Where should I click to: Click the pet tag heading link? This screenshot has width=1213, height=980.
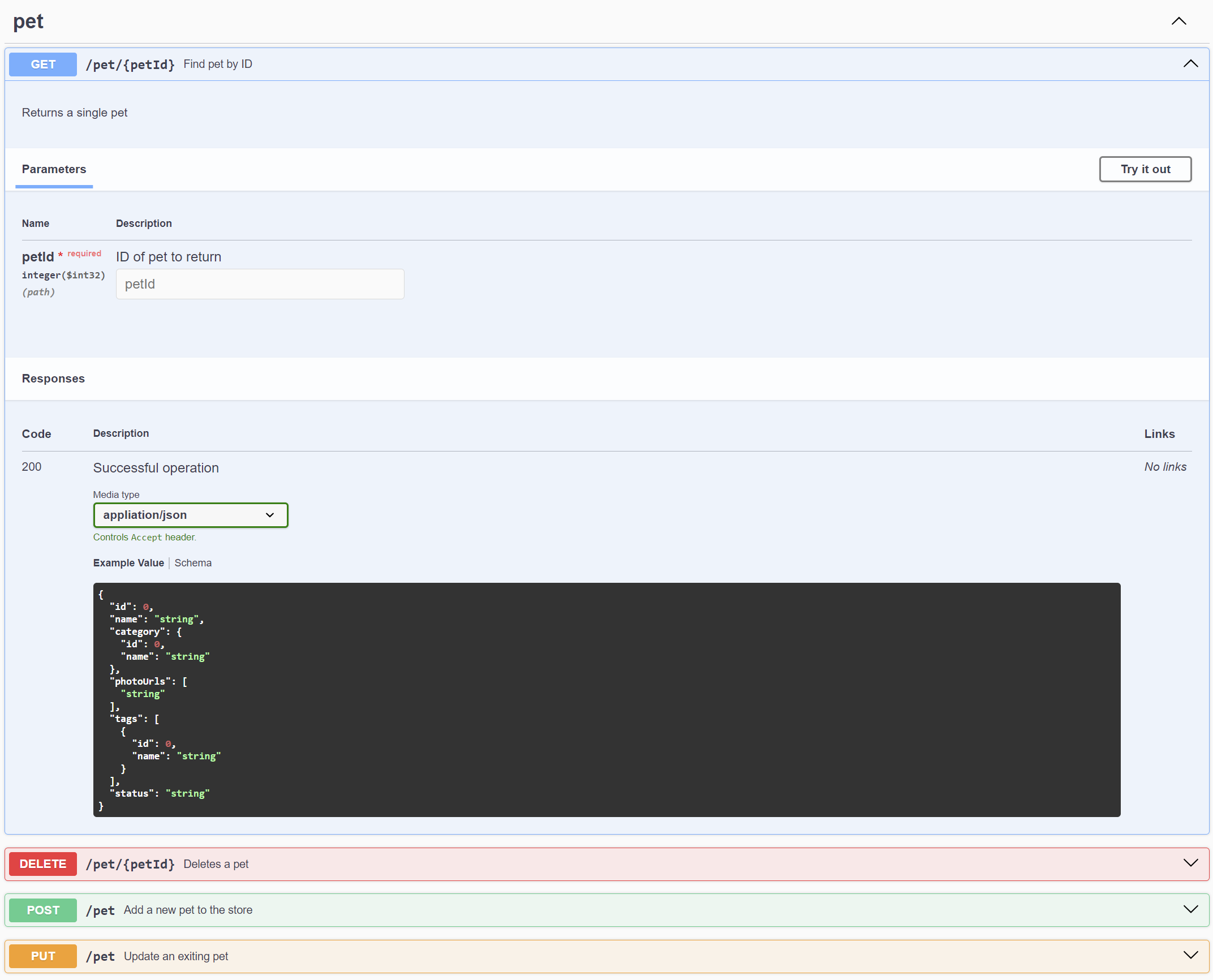tap(28, 22)
